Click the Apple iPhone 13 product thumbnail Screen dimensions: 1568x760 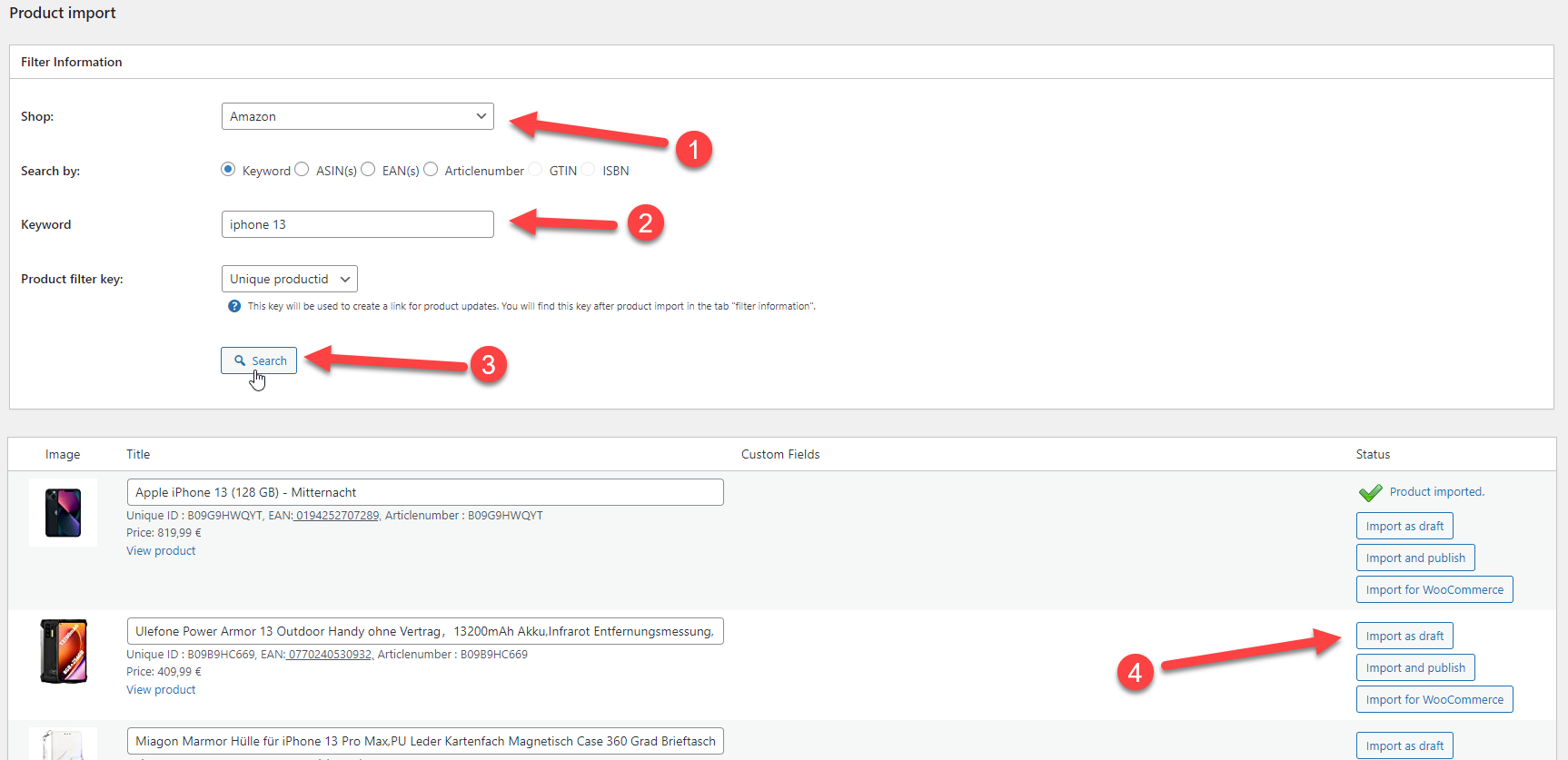coord(63,512)
